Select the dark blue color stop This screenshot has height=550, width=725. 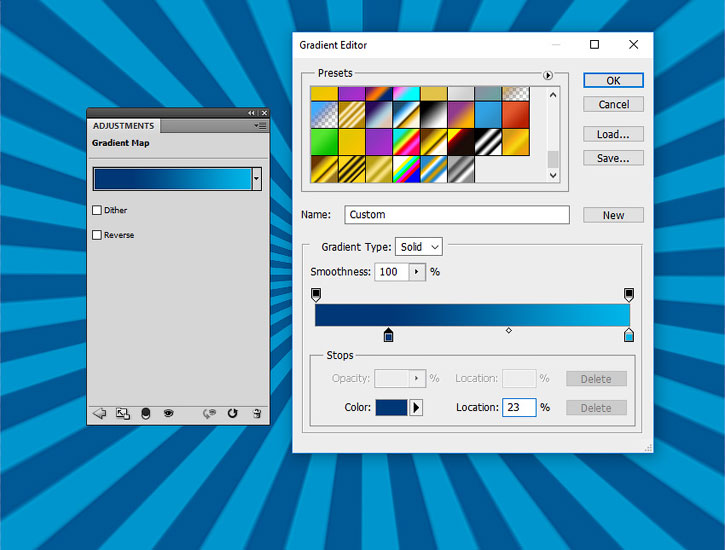point(388,335)
